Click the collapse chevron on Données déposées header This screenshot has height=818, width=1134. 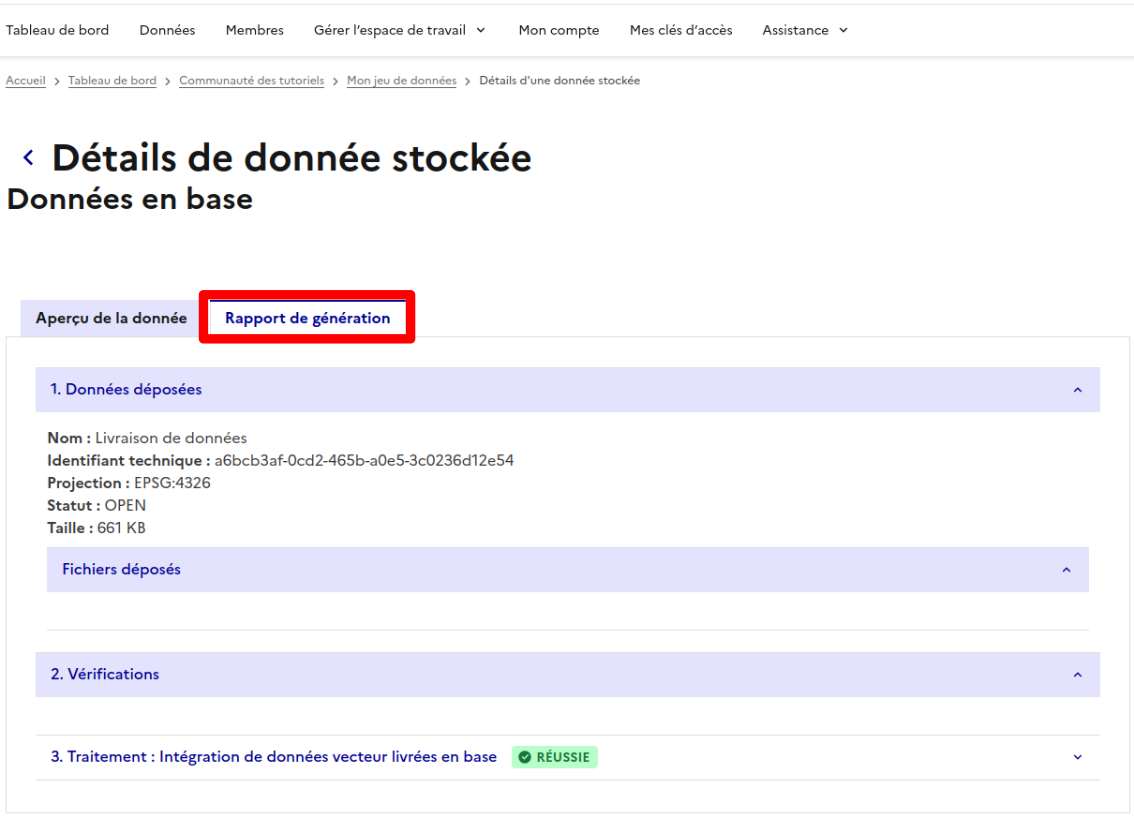coord(1077,390)
